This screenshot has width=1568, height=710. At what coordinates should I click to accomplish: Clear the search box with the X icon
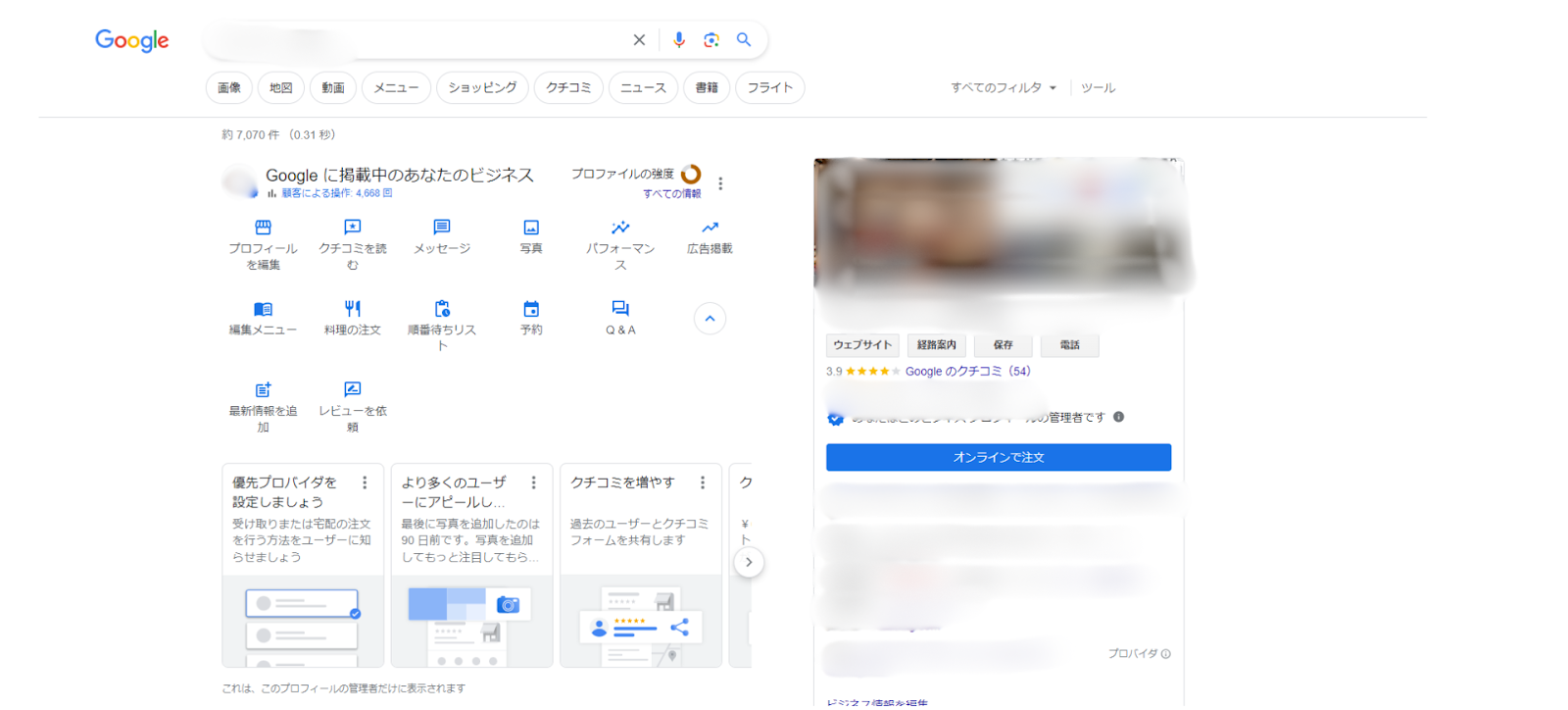[639, 40]
